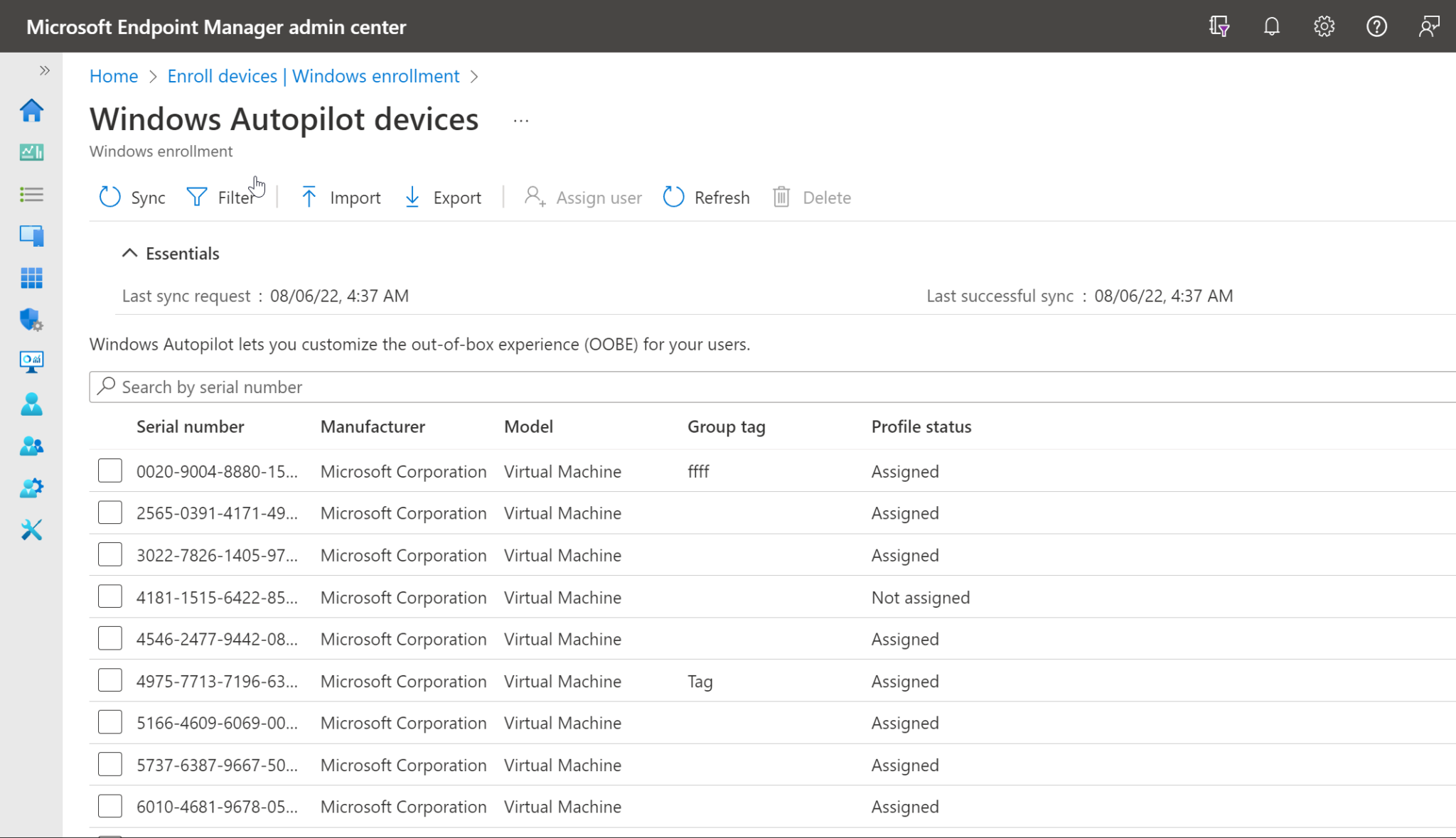This screenshot has width=1456, height=838.
Task: Open portal settings via the gear icon
Action: pyautogui.click(x=1323, y=26)
